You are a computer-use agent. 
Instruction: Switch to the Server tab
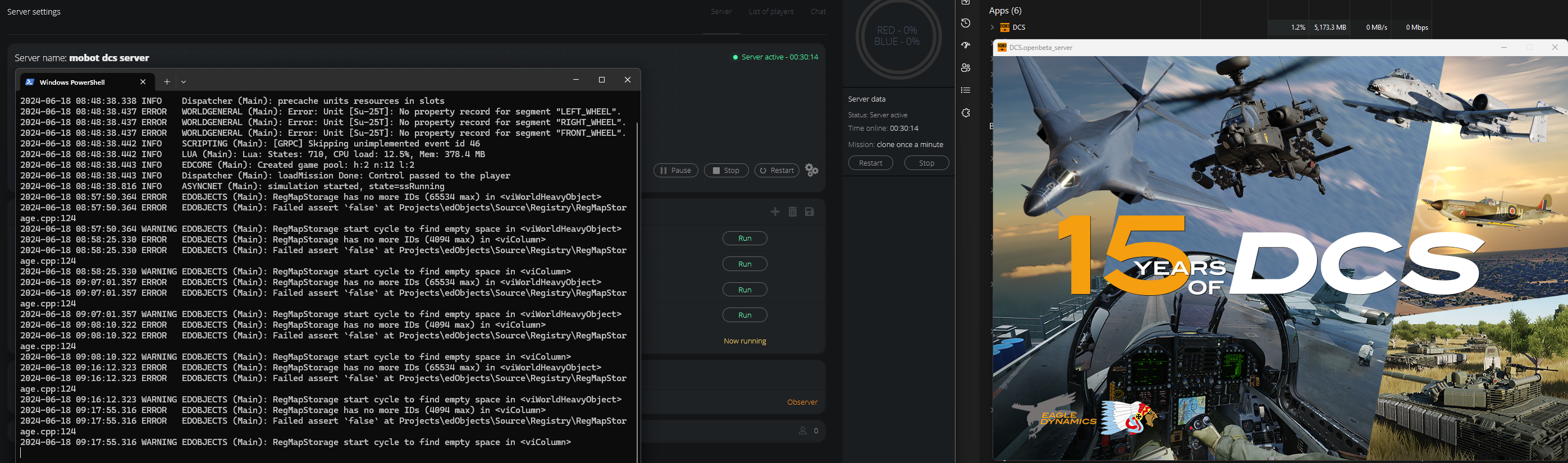(x=721, y=12)
